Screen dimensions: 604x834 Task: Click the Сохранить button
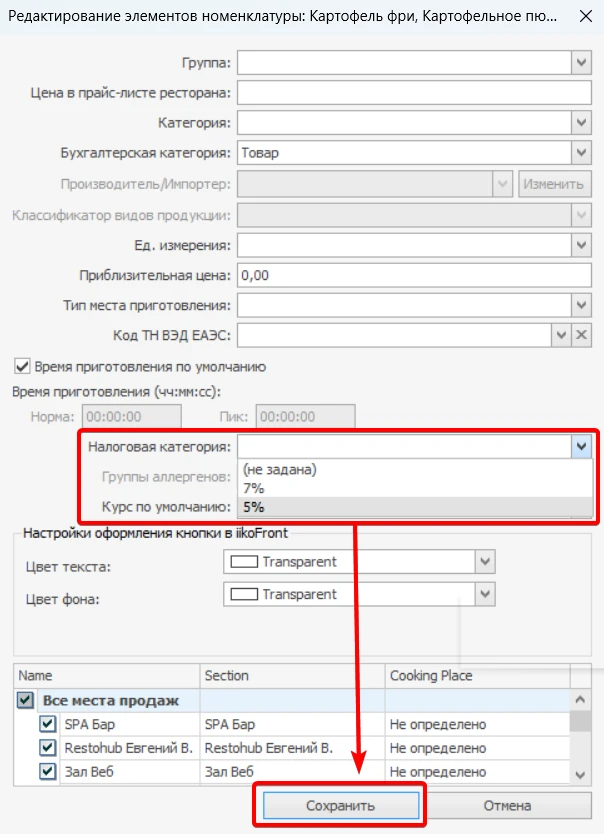coord(341,805)
